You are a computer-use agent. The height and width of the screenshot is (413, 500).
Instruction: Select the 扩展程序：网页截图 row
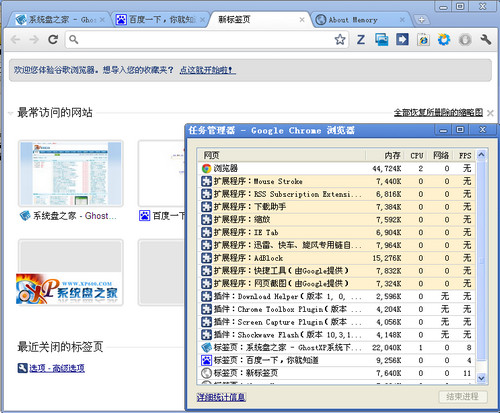pyautogui.click(x=337, y=284)
